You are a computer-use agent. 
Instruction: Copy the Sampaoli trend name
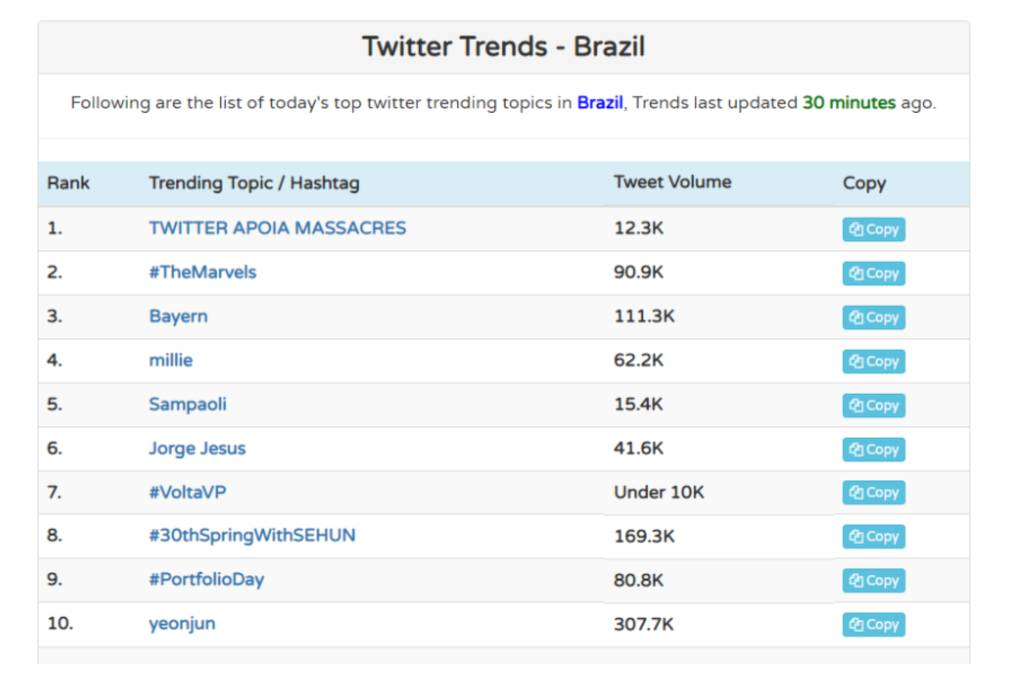coord(873,405)
